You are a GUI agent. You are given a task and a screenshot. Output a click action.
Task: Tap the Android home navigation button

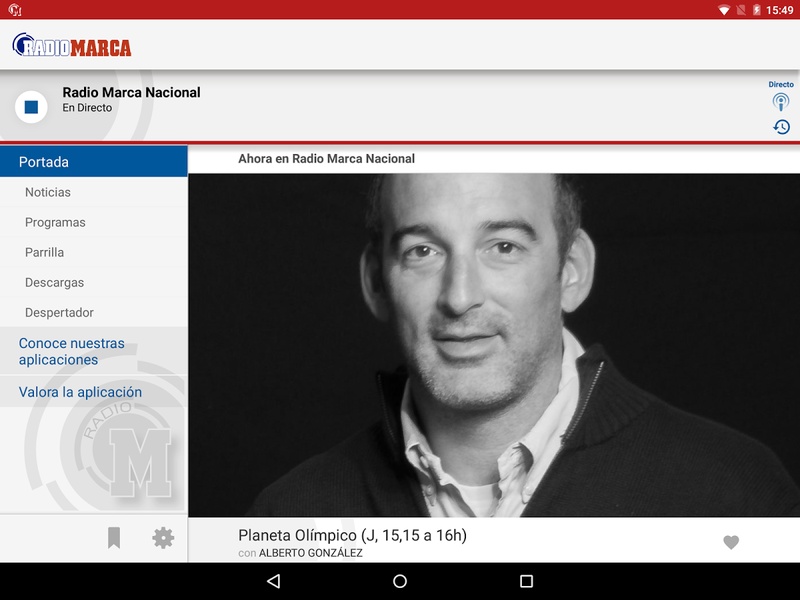click(400, 581)
